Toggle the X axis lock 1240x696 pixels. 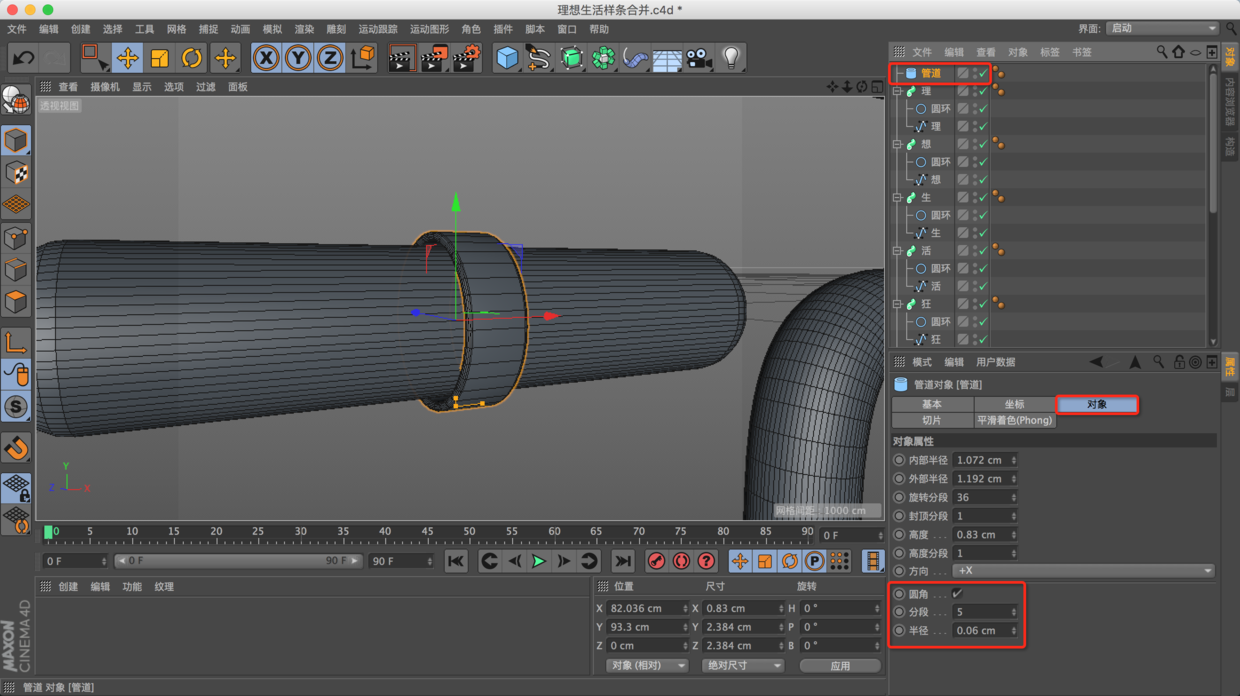(x=266, y=58)
